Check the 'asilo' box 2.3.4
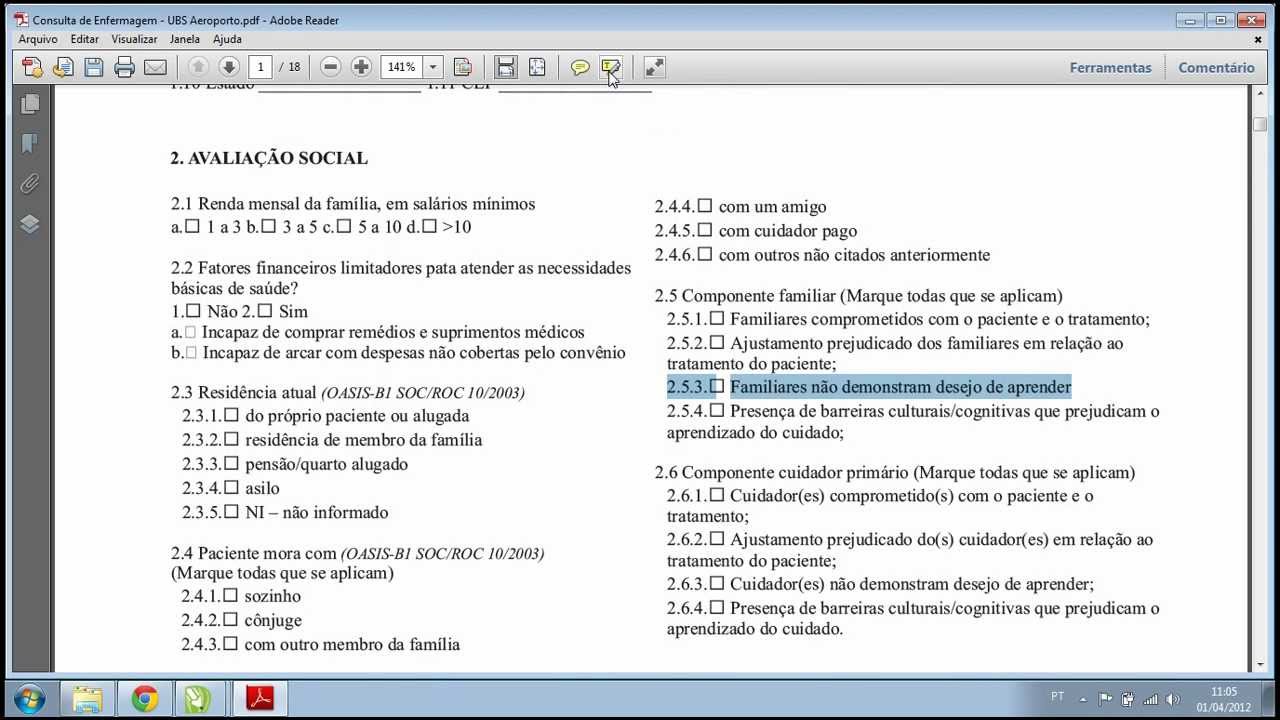 231,487
